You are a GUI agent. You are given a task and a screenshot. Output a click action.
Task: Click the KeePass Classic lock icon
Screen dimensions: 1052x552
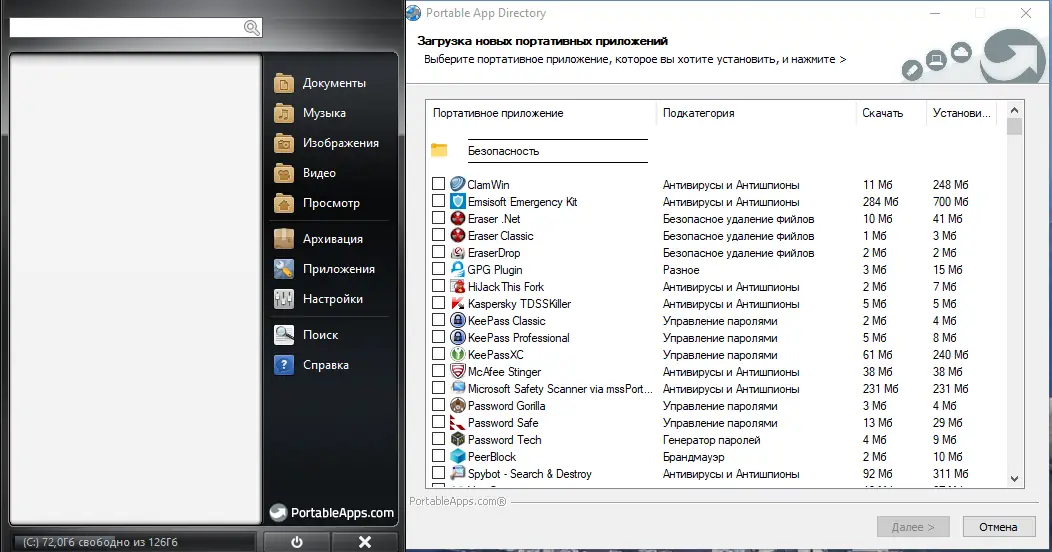point(458,320)
